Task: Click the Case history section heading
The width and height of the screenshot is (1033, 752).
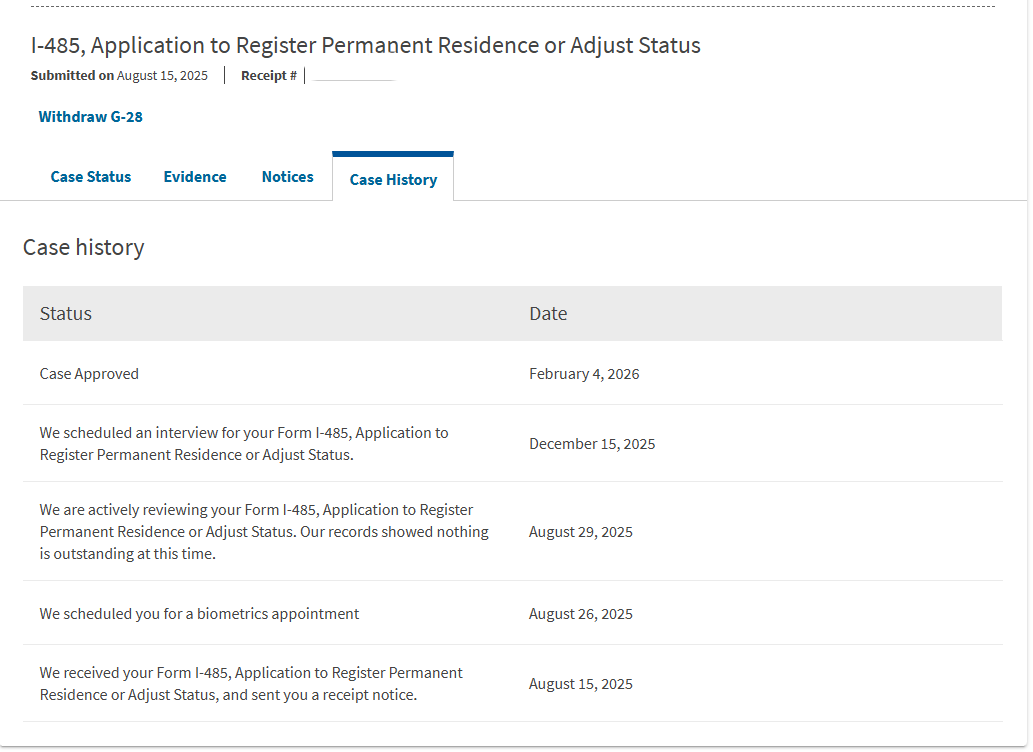Action: coord(84,248)
